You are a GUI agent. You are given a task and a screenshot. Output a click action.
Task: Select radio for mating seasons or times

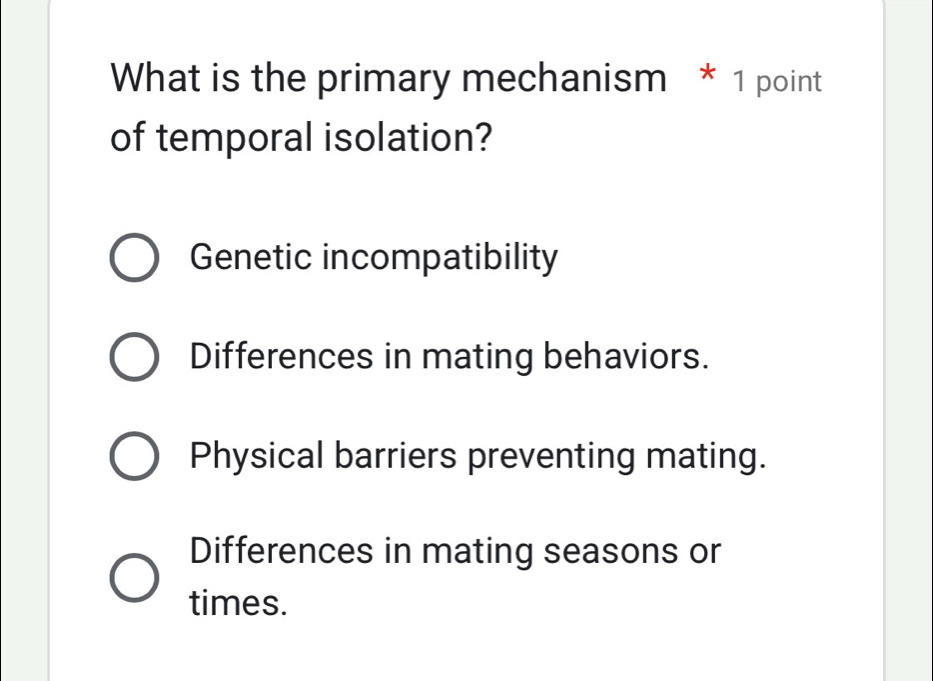click(x=133, y=578)
